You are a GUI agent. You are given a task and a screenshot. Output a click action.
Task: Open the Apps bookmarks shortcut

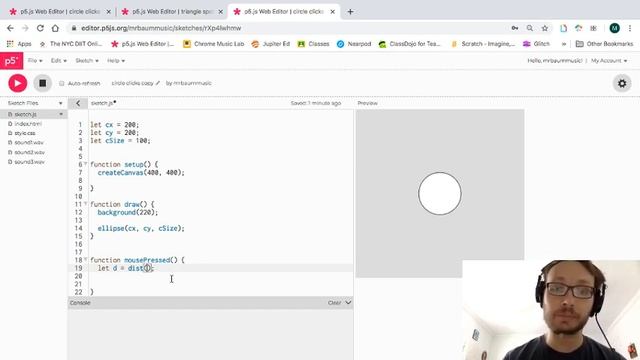[x=19, y=44]
